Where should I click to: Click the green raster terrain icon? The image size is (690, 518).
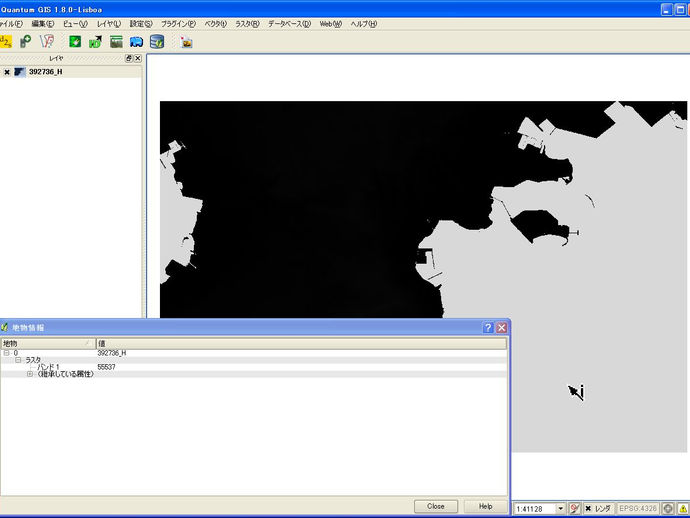[x=116, y=42]
